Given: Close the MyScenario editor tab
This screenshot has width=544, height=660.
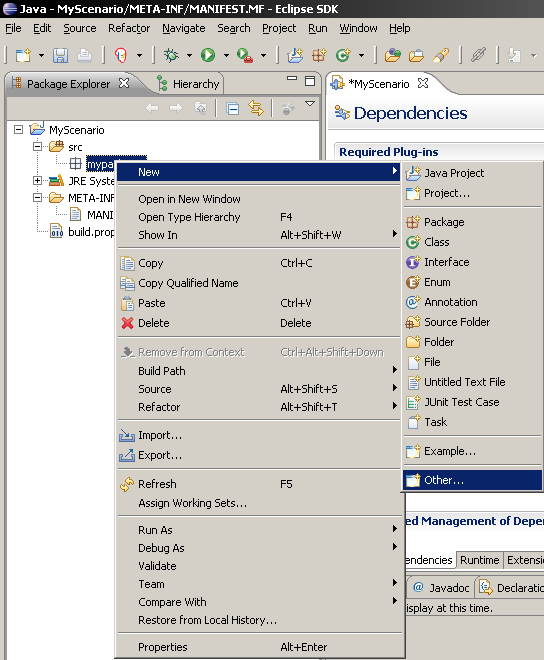Looking at the screenshot, I should point(423,83).
